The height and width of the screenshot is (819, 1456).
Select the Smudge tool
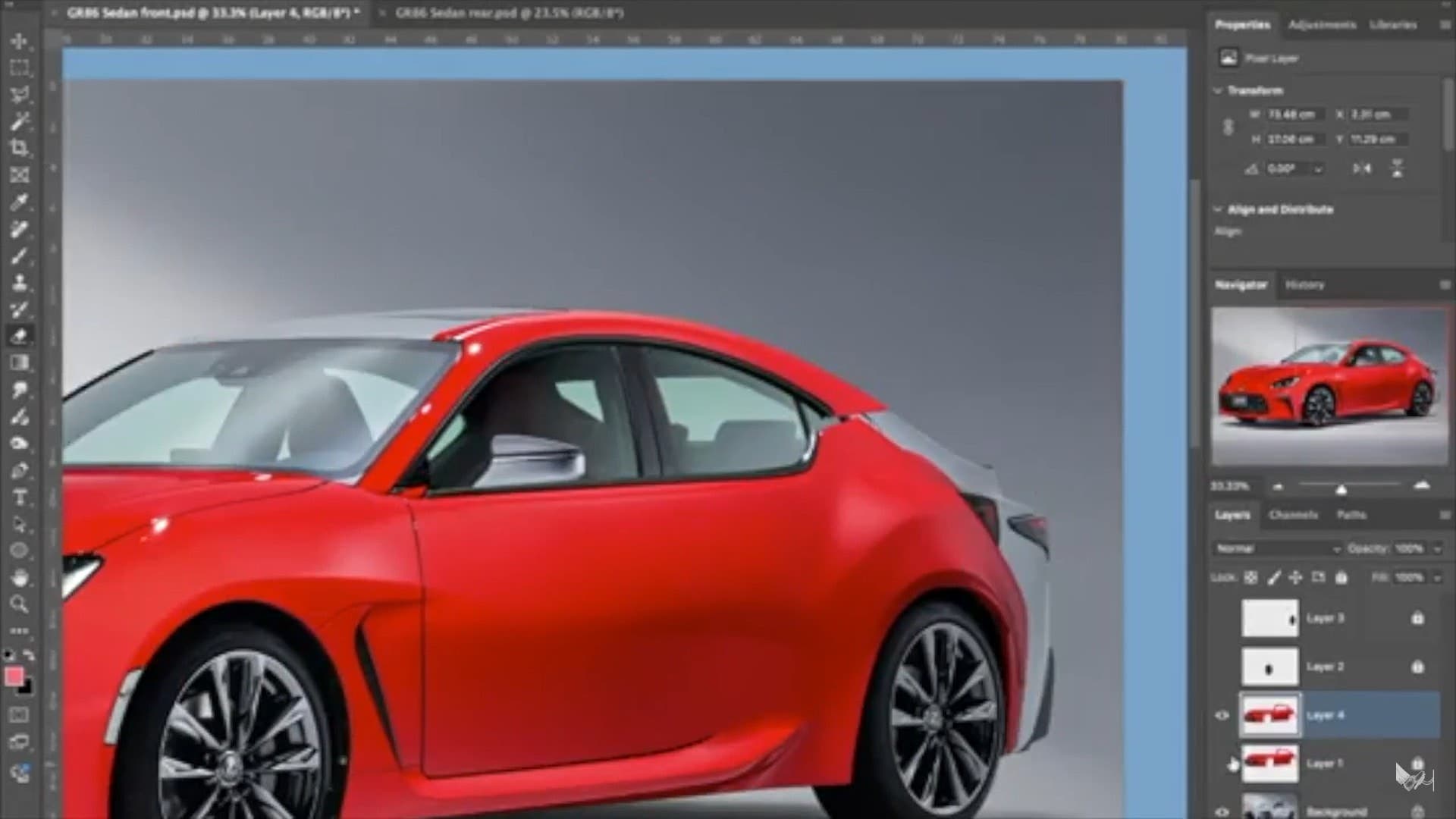point(20,390)
